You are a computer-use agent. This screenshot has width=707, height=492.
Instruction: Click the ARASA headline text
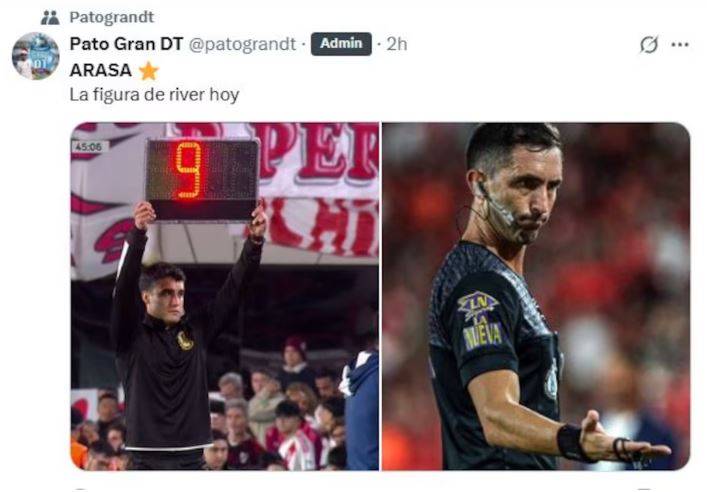101,70
